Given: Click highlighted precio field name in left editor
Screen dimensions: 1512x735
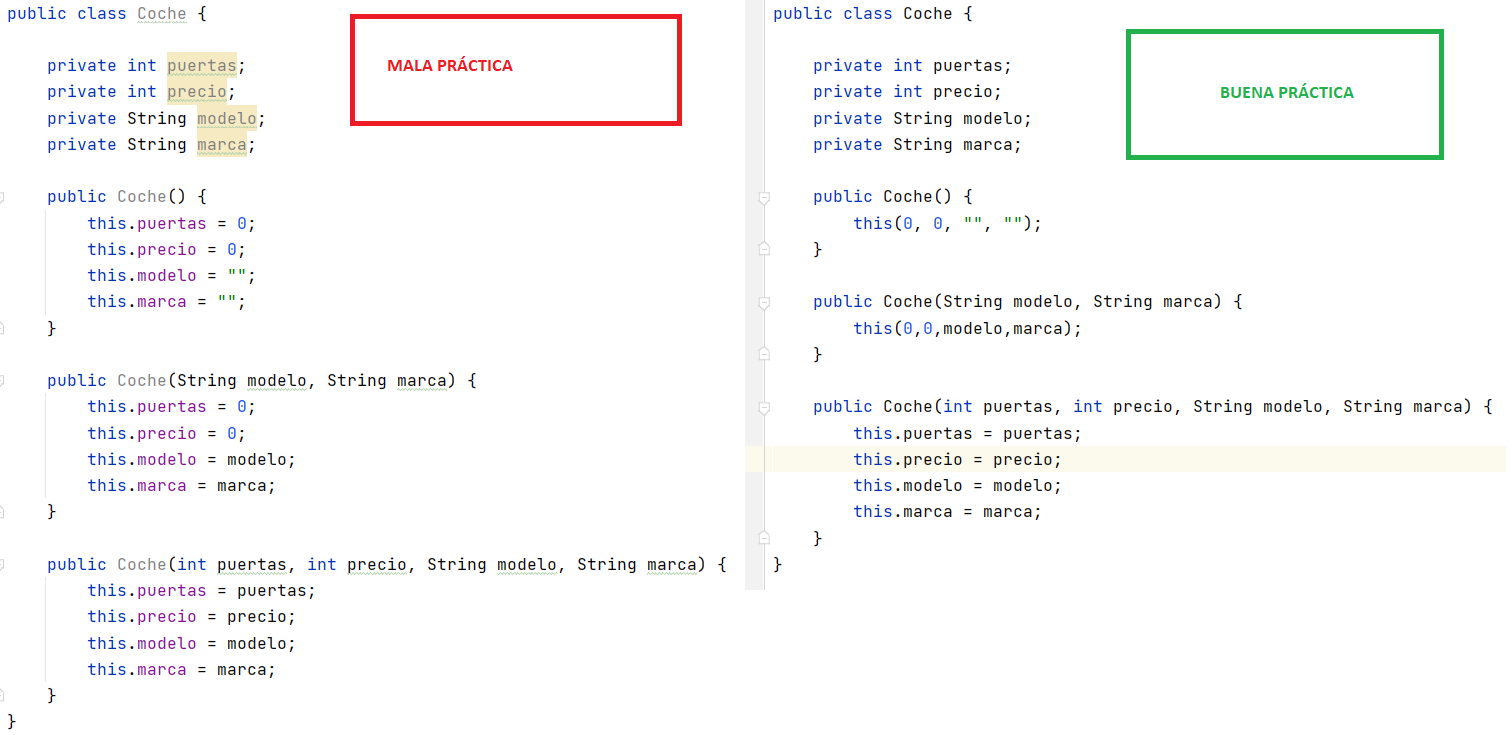Looking at the screenshot, I should pyautogui.click(x=196, y=91).
